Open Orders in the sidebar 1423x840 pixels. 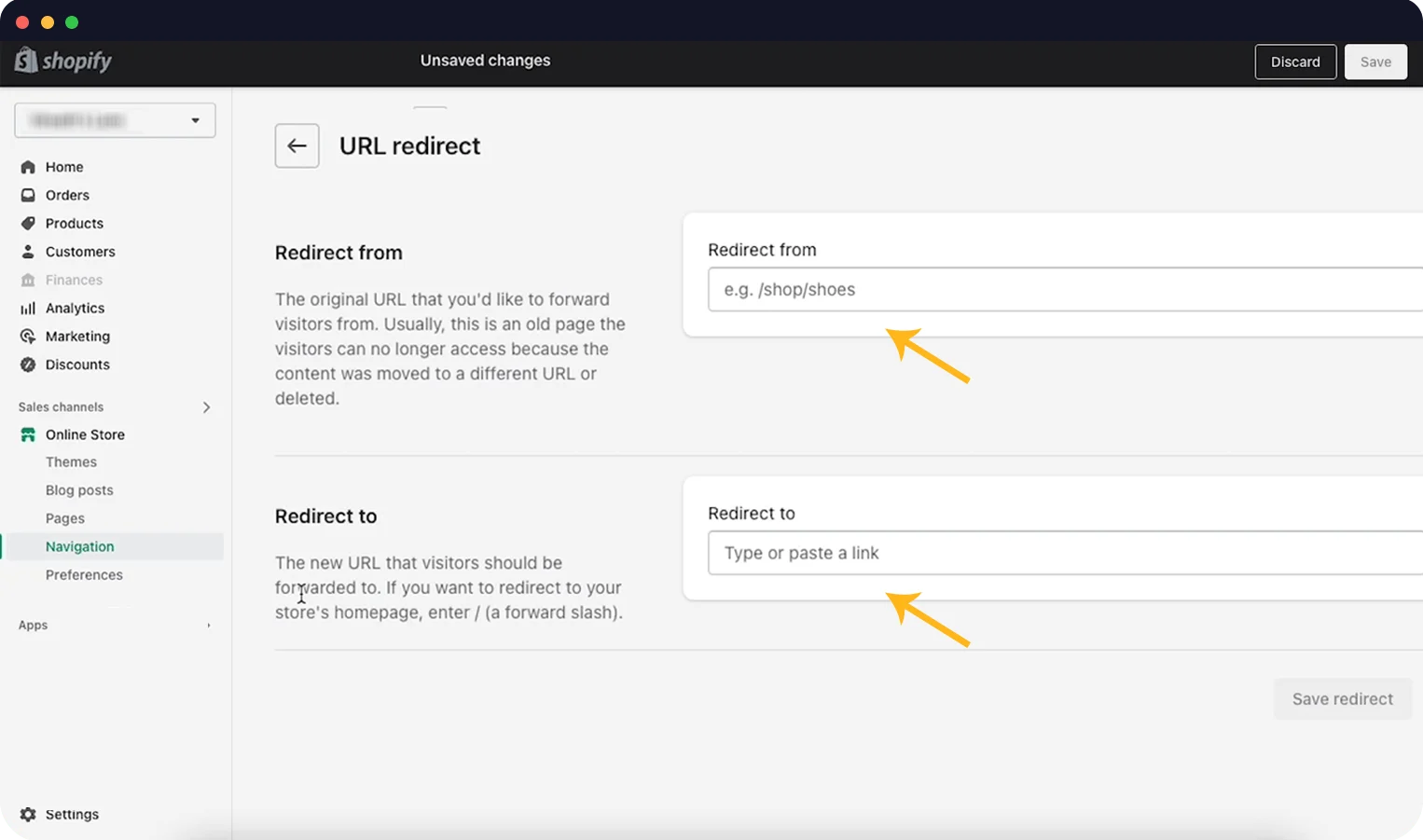(67, 195)
